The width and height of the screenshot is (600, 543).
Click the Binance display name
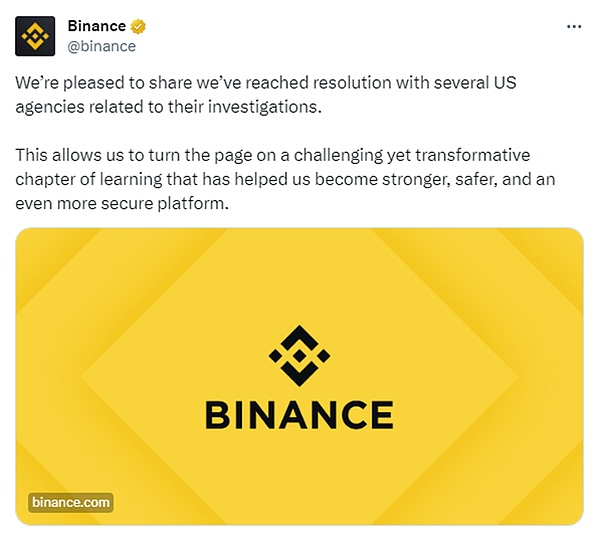pos(98,27)
